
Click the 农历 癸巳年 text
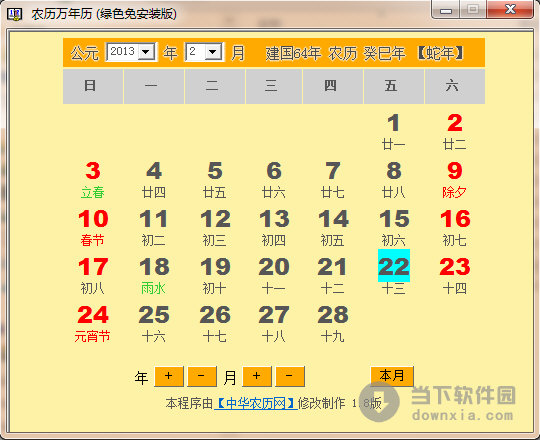(x=367, y=53)
